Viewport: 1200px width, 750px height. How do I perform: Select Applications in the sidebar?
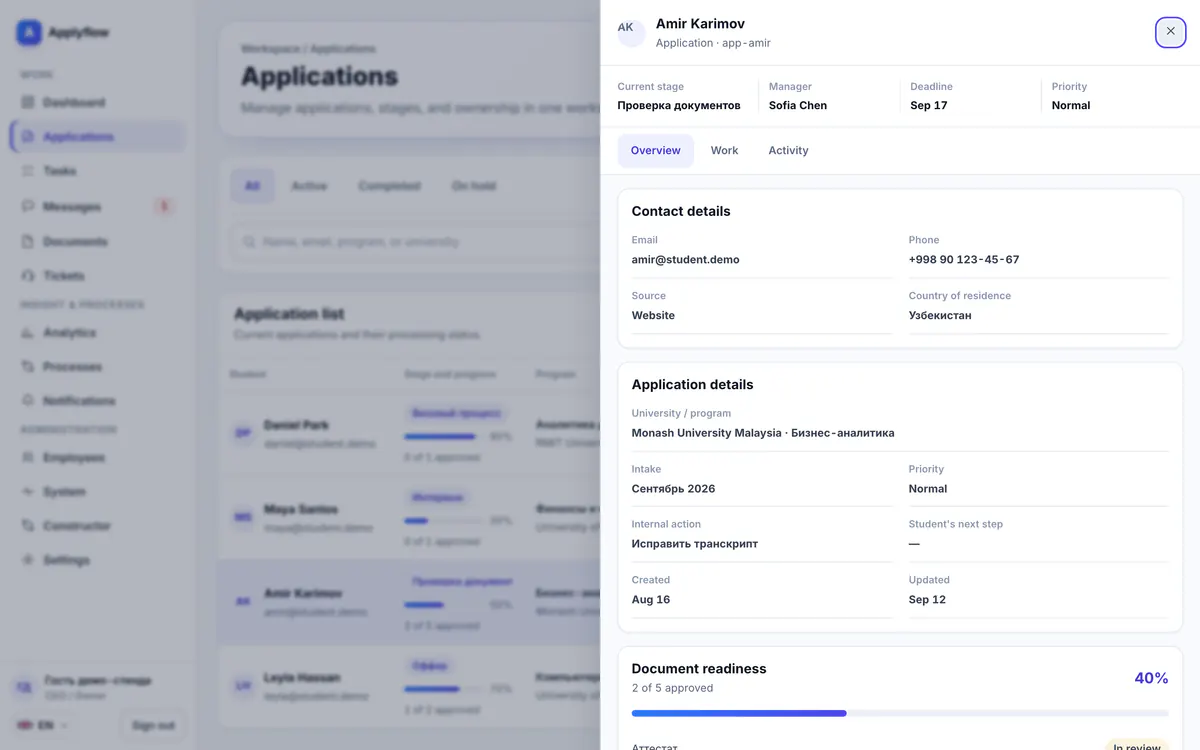coord(98,136)
